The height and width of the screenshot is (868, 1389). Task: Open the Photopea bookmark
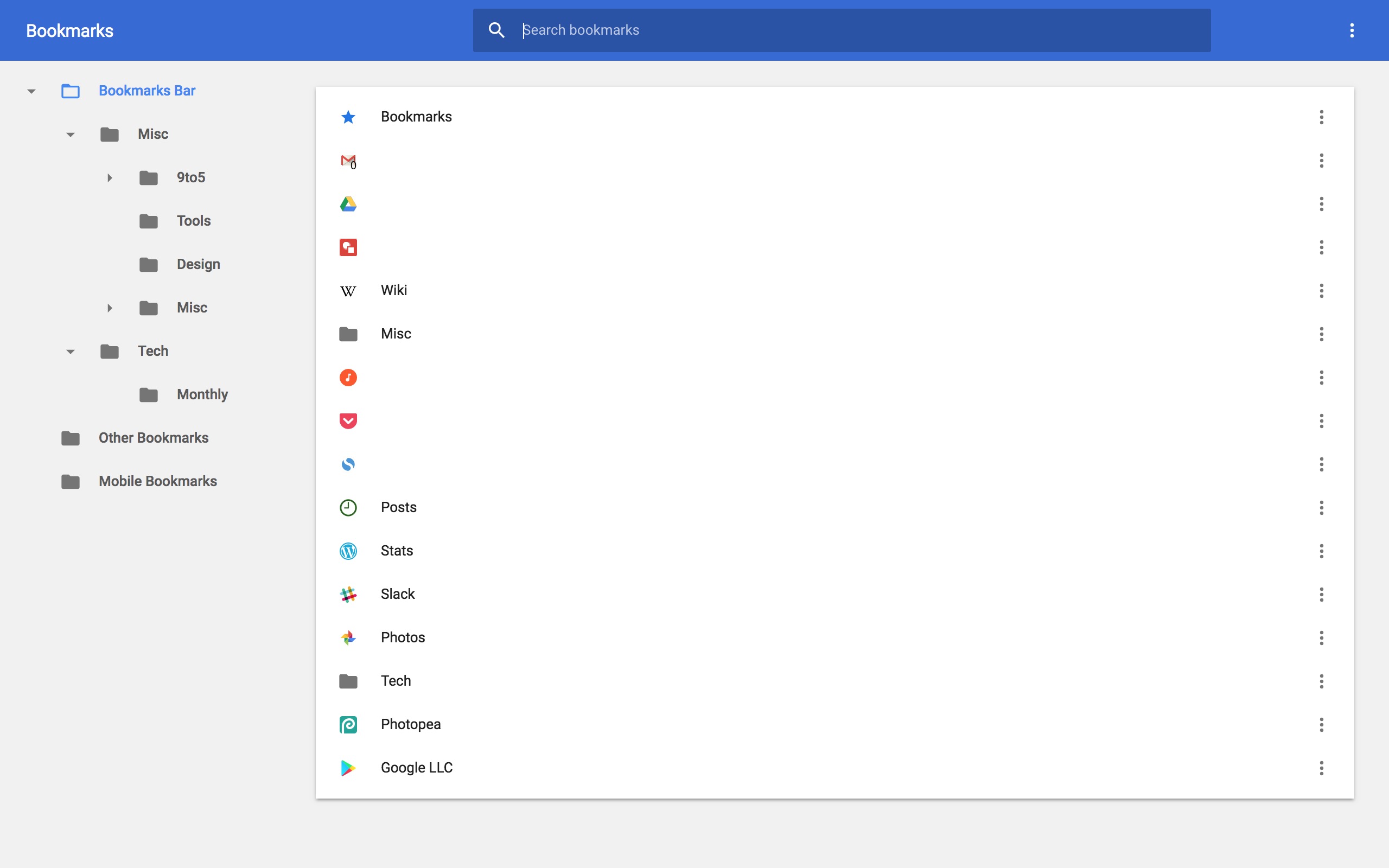410,724
